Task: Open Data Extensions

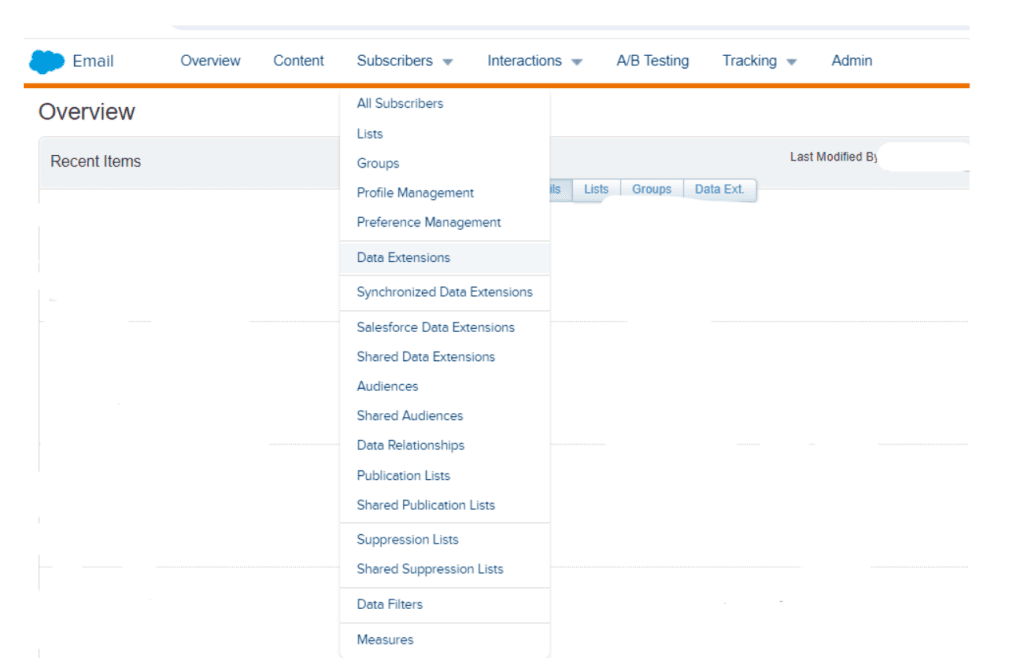Action: 403,257
